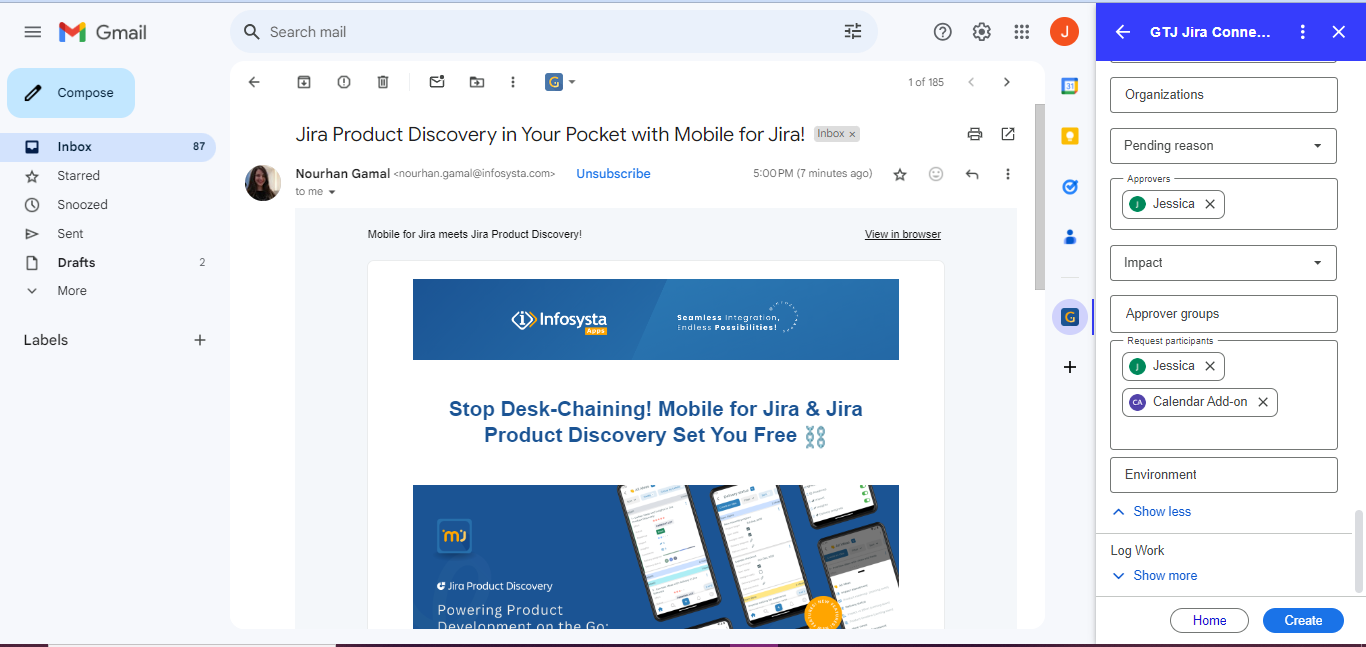Star the message from Nourhan Gamal

900,174
